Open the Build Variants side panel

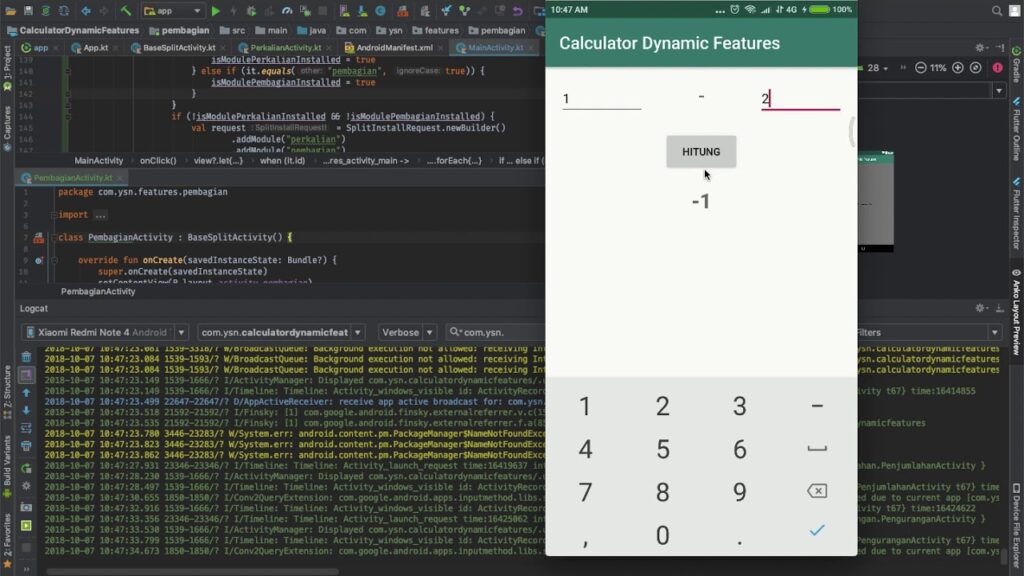7,467
